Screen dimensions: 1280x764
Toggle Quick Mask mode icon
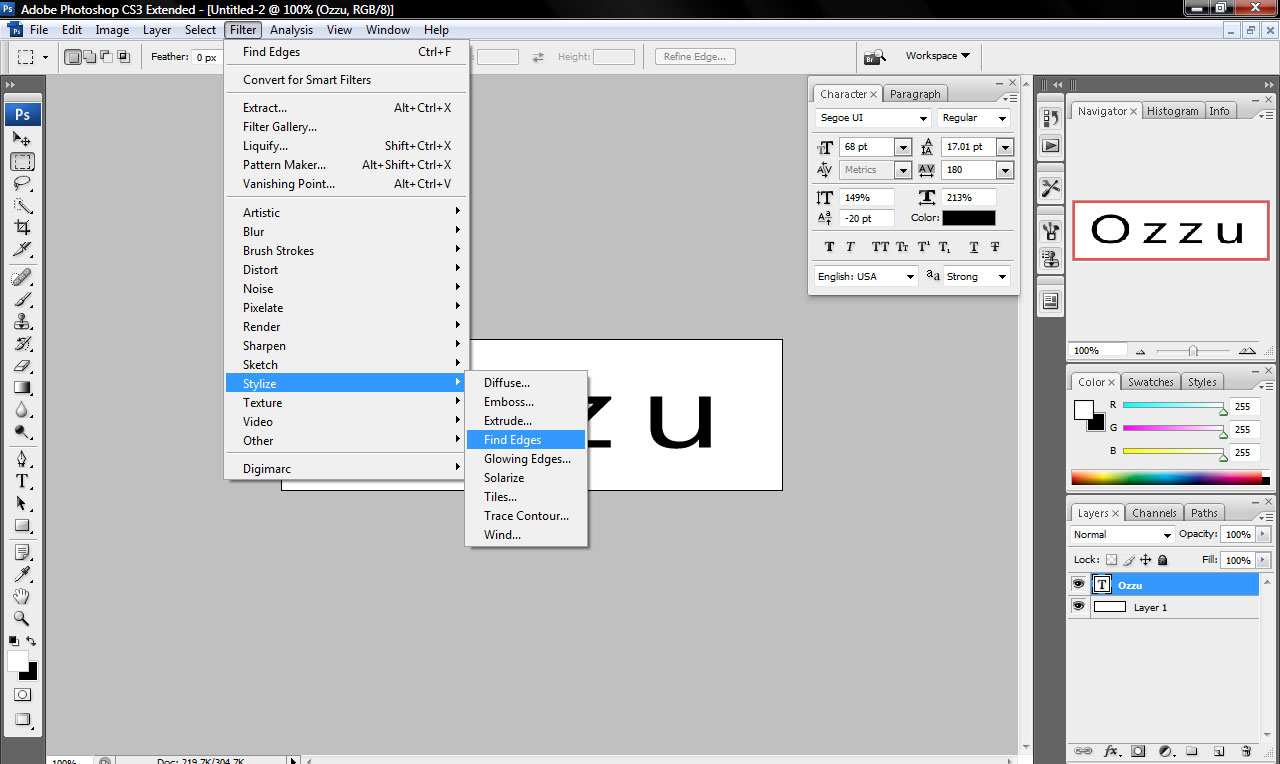click(x=22, y=694)
